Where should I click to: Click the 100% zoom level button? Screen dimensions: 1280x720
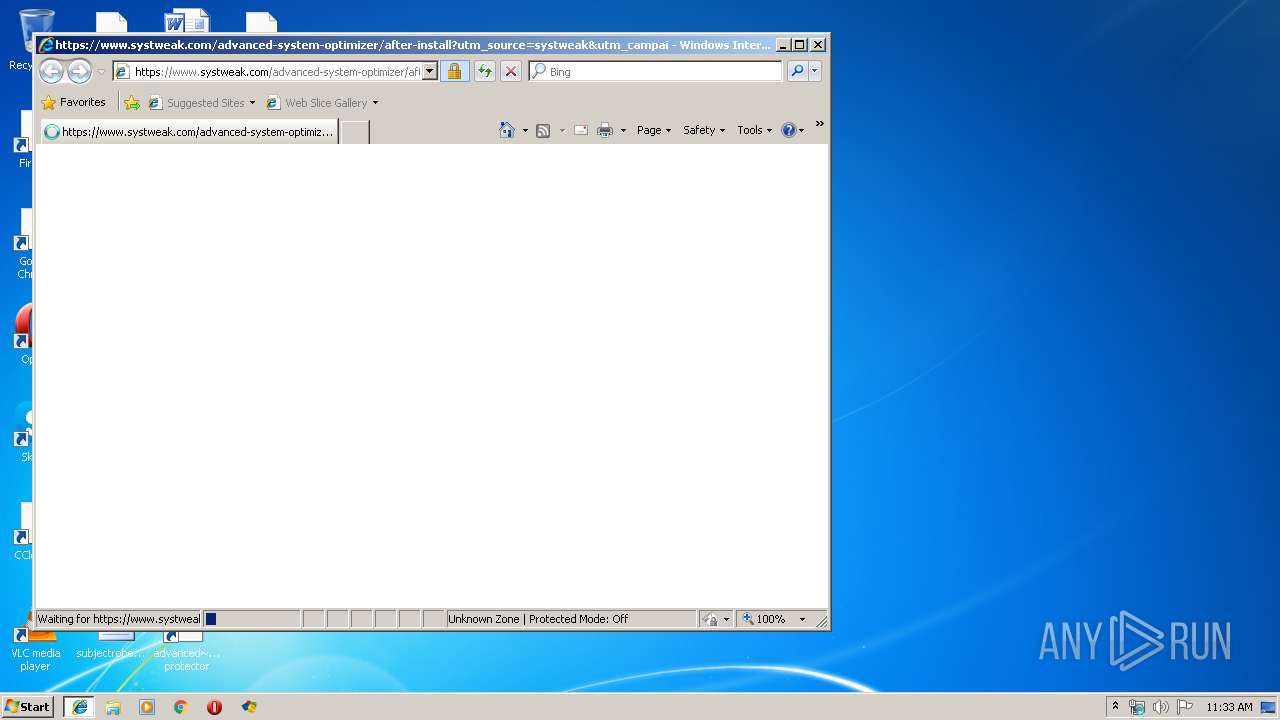(765, 619)
